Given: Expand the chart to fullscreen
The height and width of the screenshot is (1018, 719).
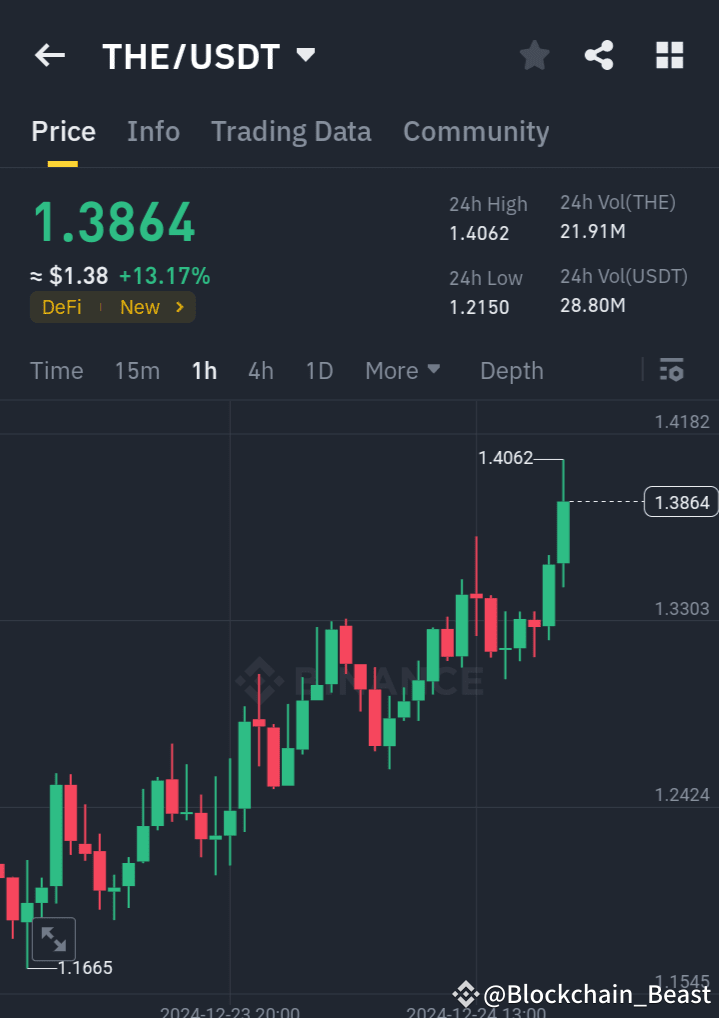Looking at the screenshot, I should click(x=53, y=938).
